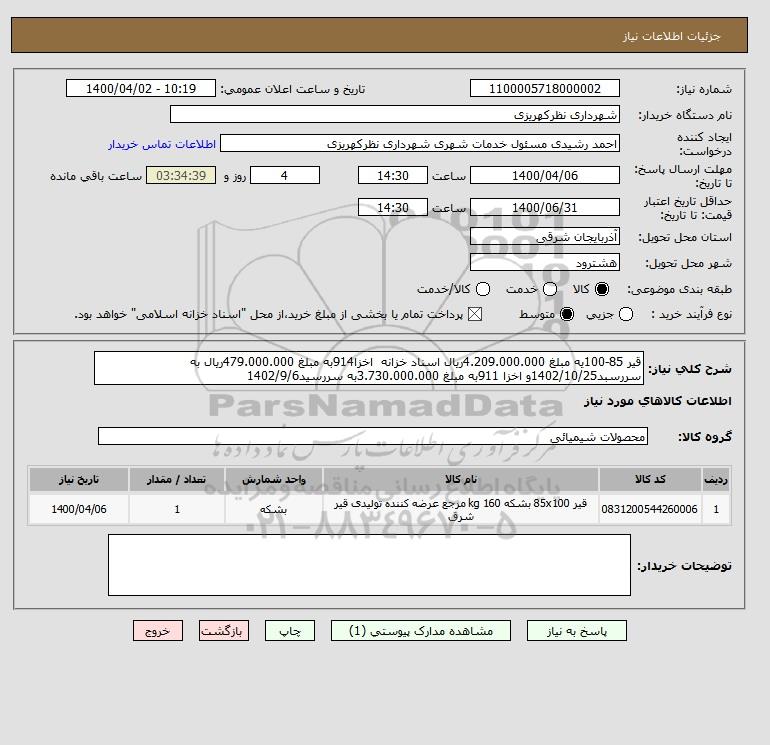Click the delivery city field هشترود
The height and width of the screenshot is (745, 770).
545,263
